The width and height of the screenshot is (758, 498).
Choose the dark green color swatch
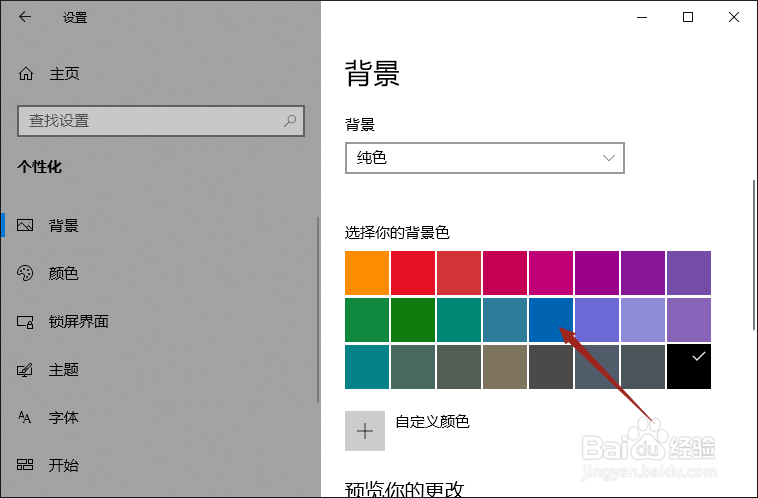coord(412,319)
